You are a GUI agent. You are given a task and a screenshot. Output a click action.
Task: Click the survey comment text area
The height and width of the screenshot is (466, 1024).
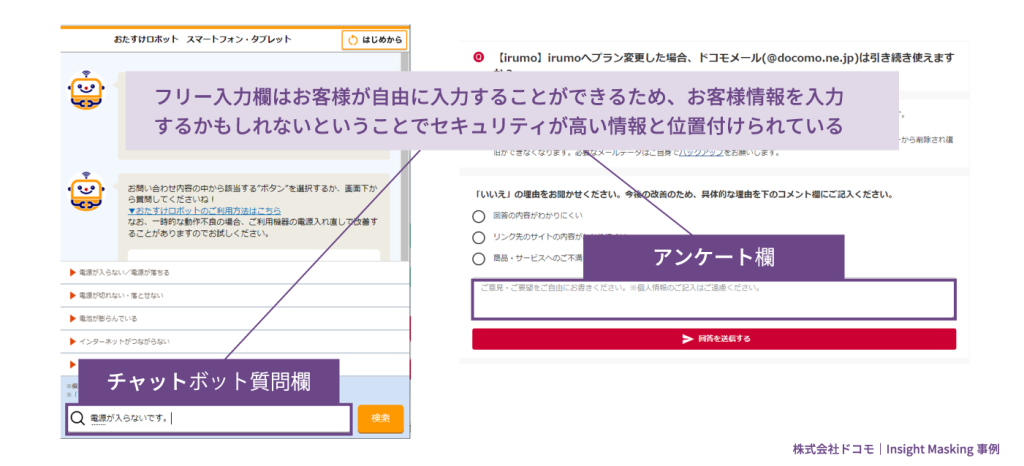[x=713, y=300]
